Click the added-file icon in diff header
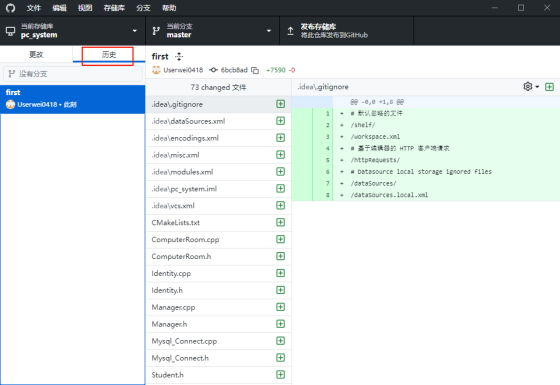The width and height of the screenshot is (560, 385). point(549,87)
